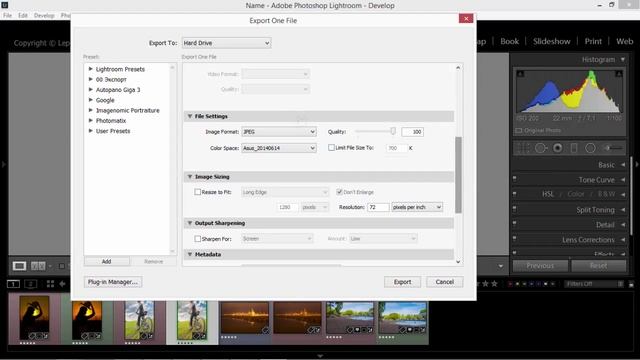This screenshot has height=360, width=640.
Task: Click the Reset button in Develop panel
Action: click(x=598, y=266)
